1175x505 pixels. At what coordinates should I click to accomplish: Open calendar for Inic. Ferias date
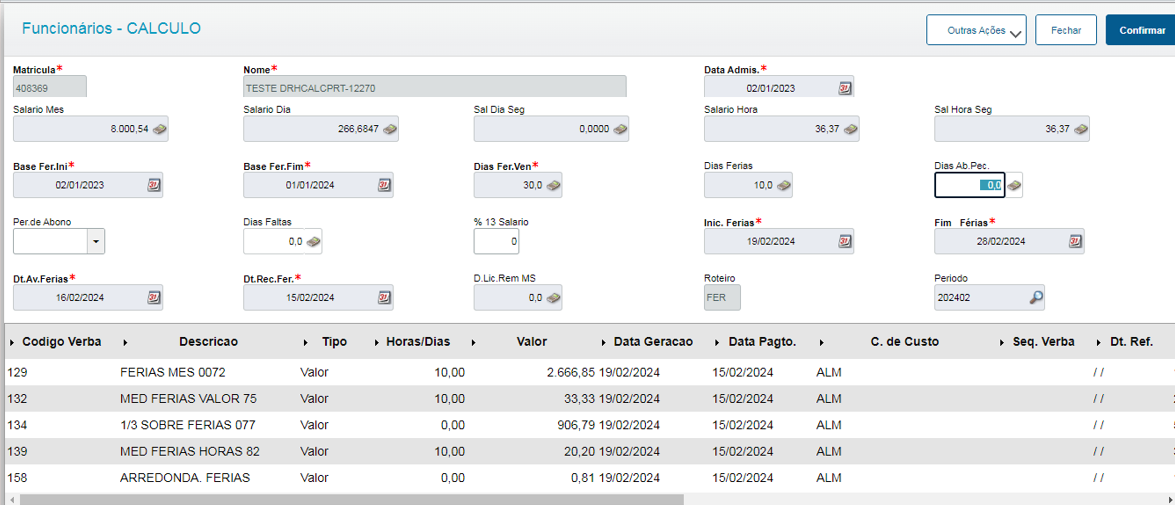point(845,241)
